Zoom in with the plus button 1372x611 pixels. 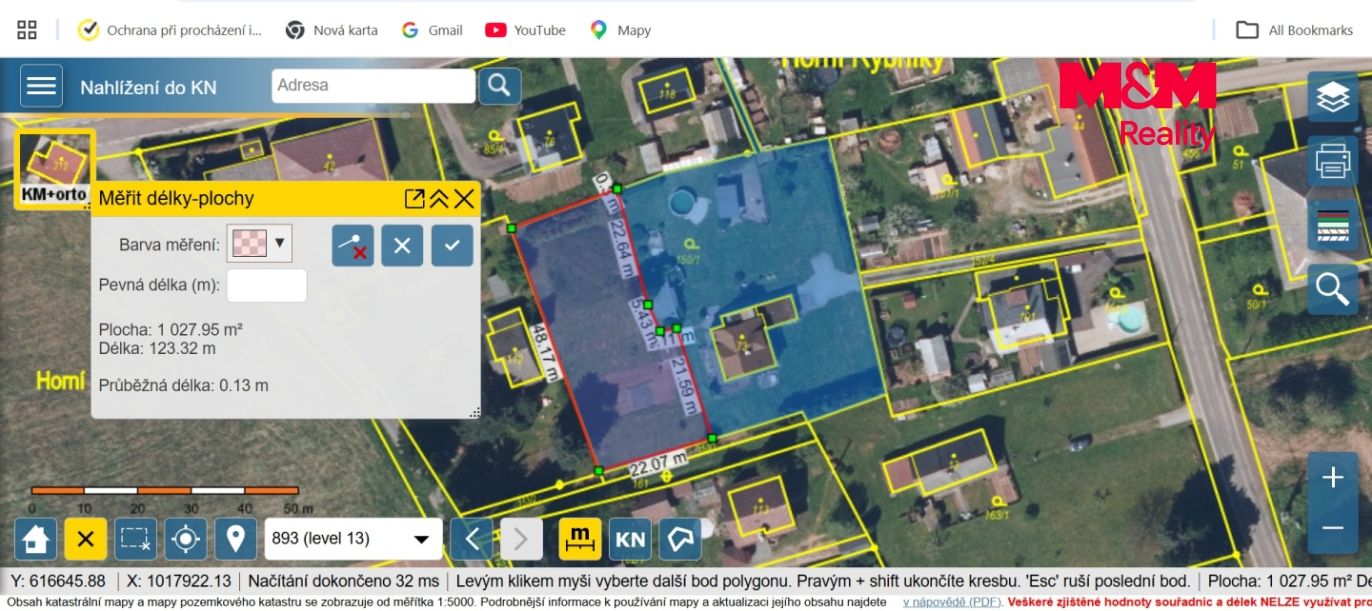(x=1333, y=478)
